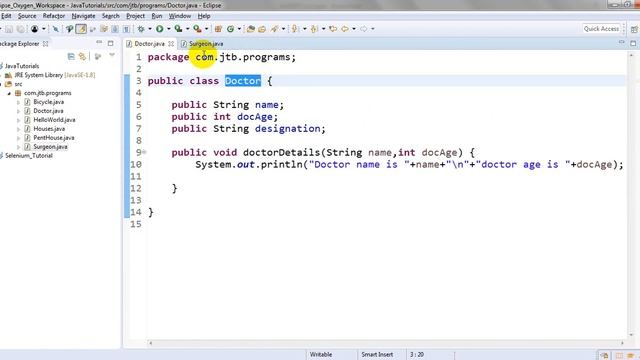Maximize the Package Explorer panel
This screenshot has width=640, height=360.
point(111,43)
